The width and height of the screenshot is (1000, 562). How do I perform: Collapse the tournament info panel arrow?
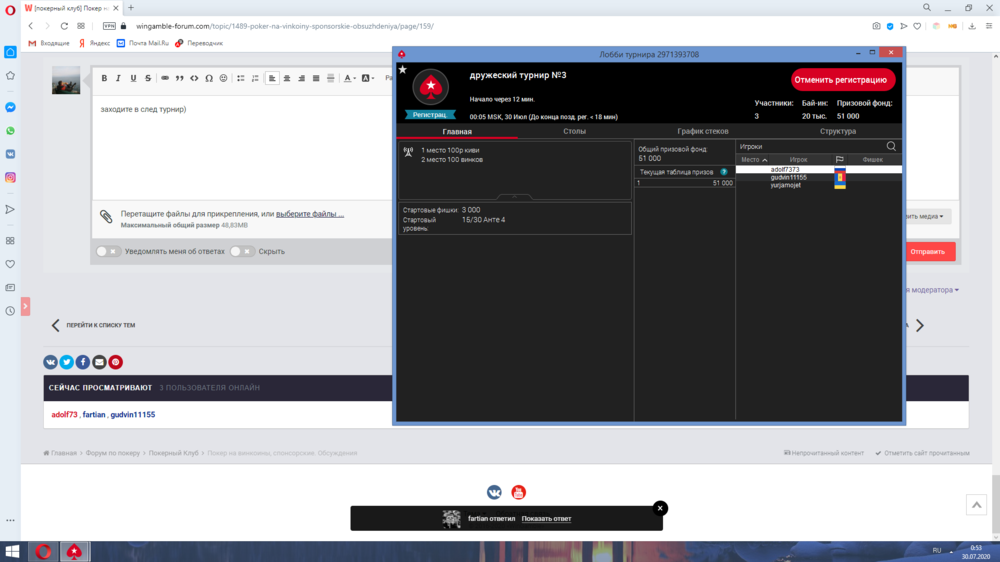[x=514, y=197]
